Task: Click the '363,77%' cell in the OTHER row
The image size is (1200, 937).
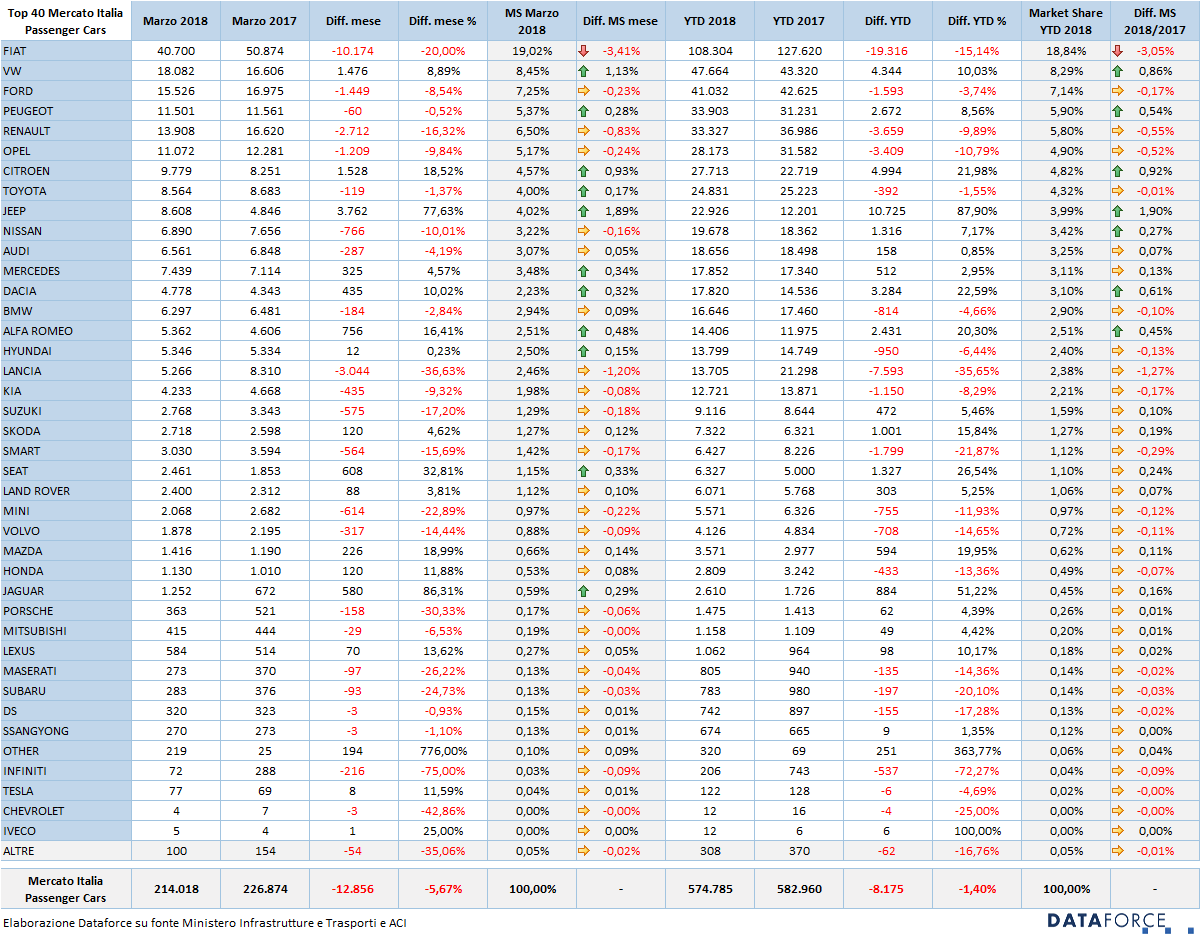Action: [x=977, y=751]
